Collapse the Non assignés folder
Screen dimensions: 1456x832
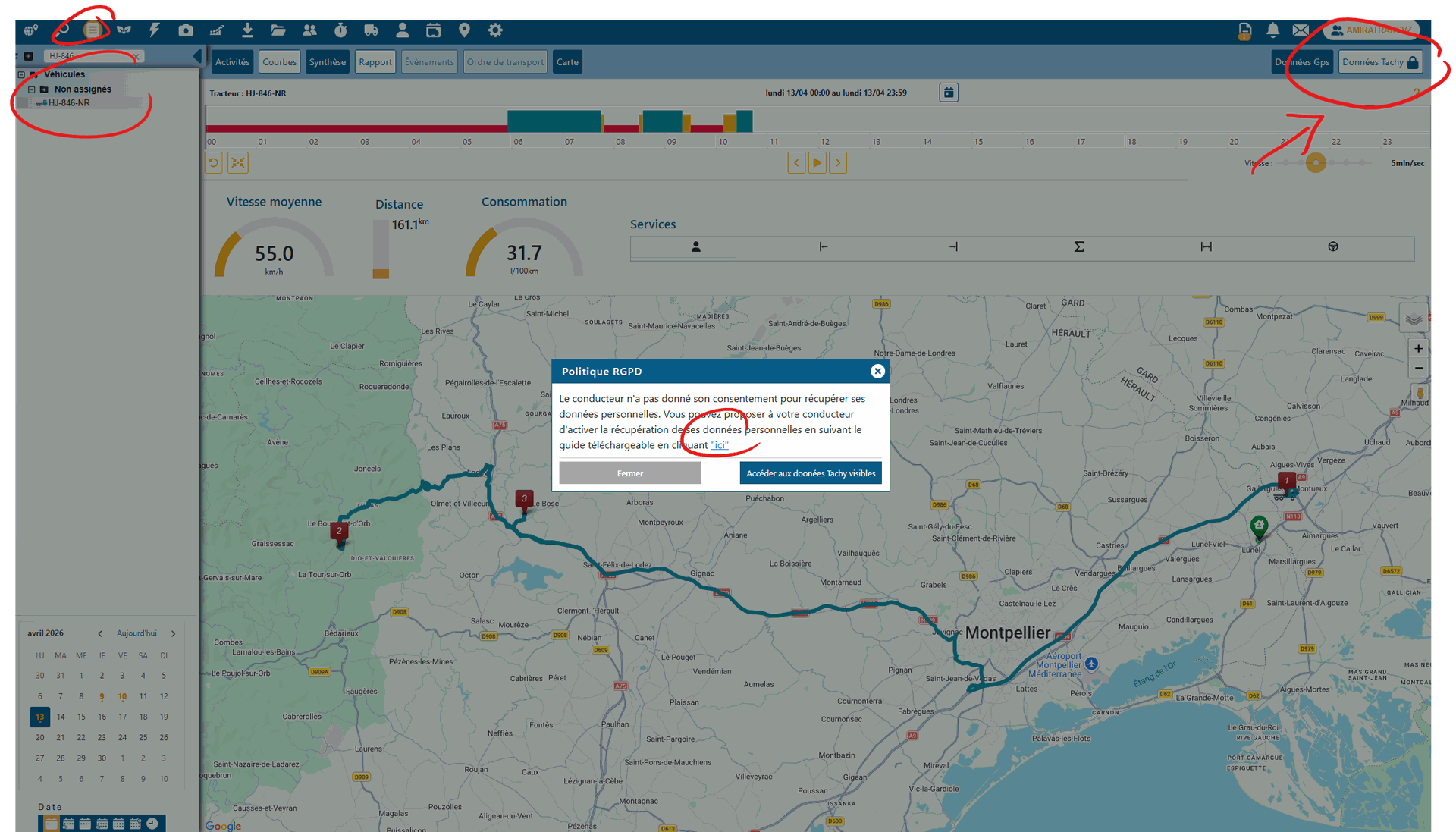(32, 89)
